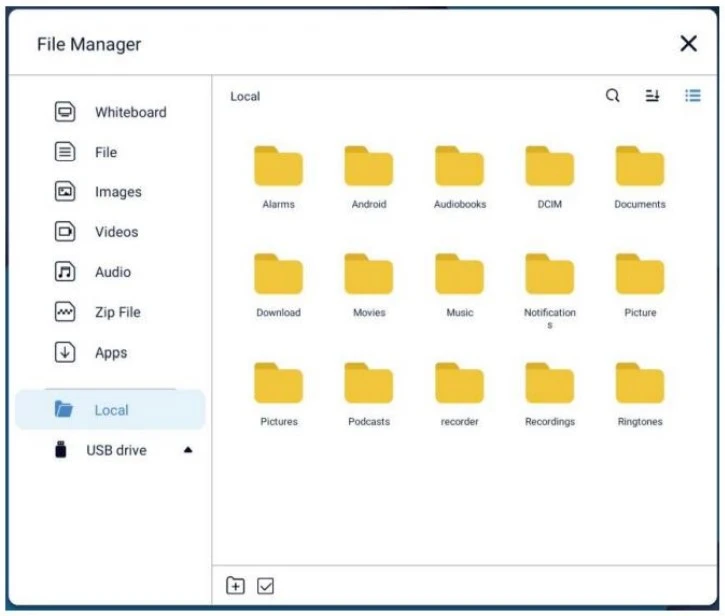Close the File Manager window

click(688, 44)
